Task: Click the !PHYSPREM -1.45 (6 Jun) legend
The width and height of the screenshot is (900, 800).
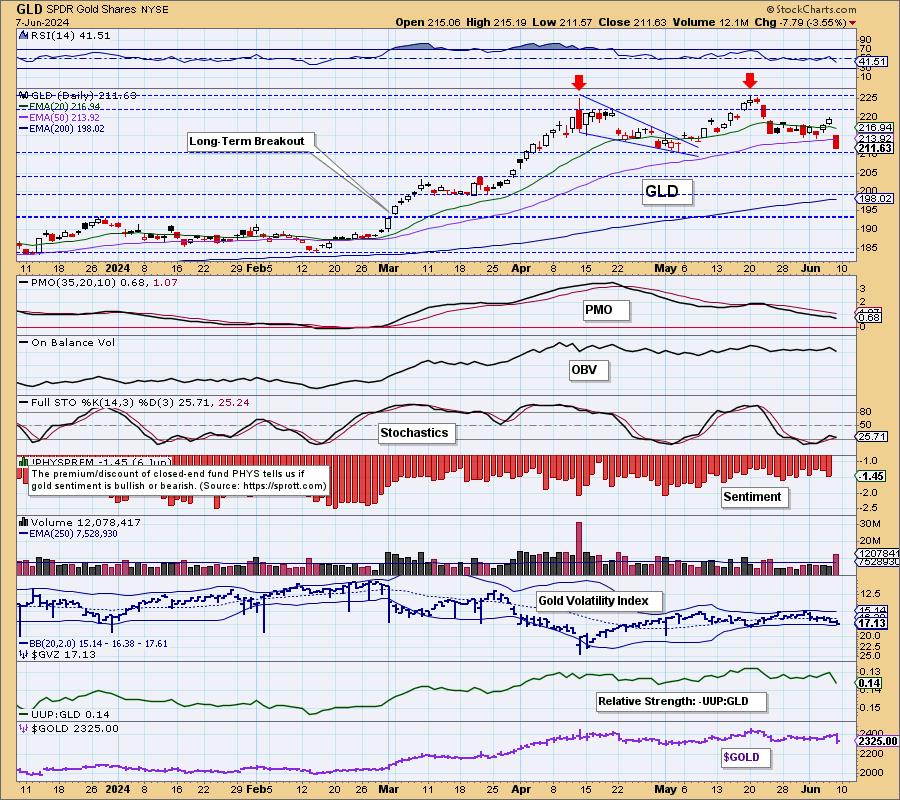Action: [x=100, y=462]
